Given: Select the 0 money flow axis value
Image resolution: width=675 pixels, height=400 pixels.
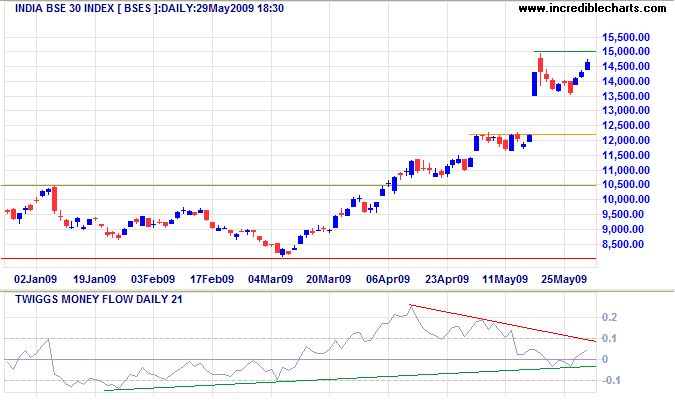Looking at the screenshot, I should [x=605, y=360].
